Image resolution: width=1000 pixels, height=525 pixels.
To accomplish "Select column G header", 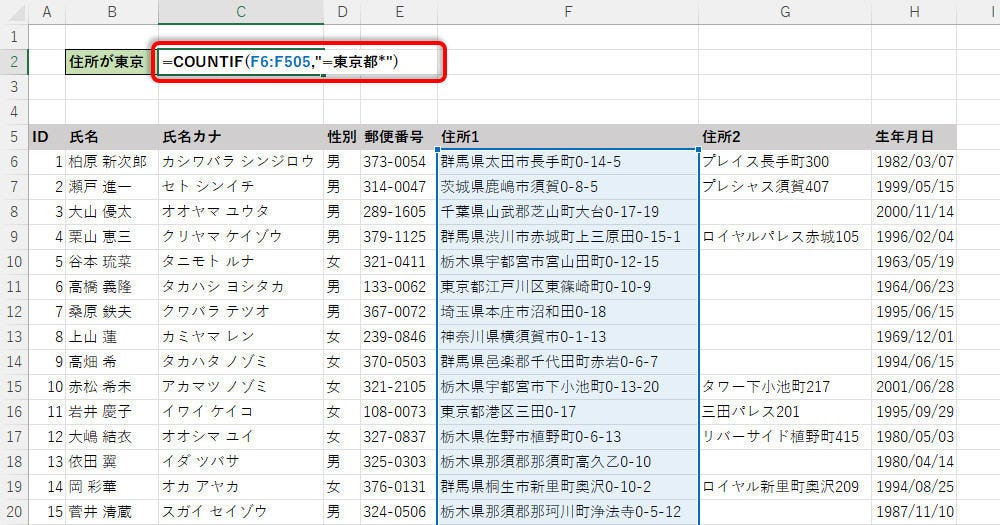I will pos(784,12).
